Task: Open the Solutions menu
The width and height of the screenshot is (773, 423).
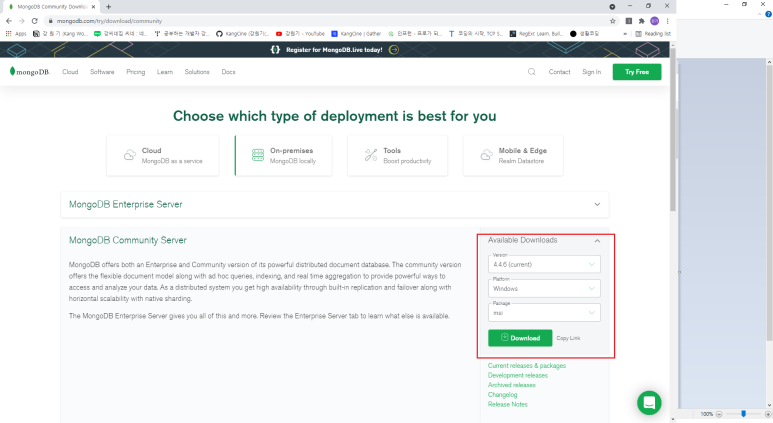Action: 197,71
